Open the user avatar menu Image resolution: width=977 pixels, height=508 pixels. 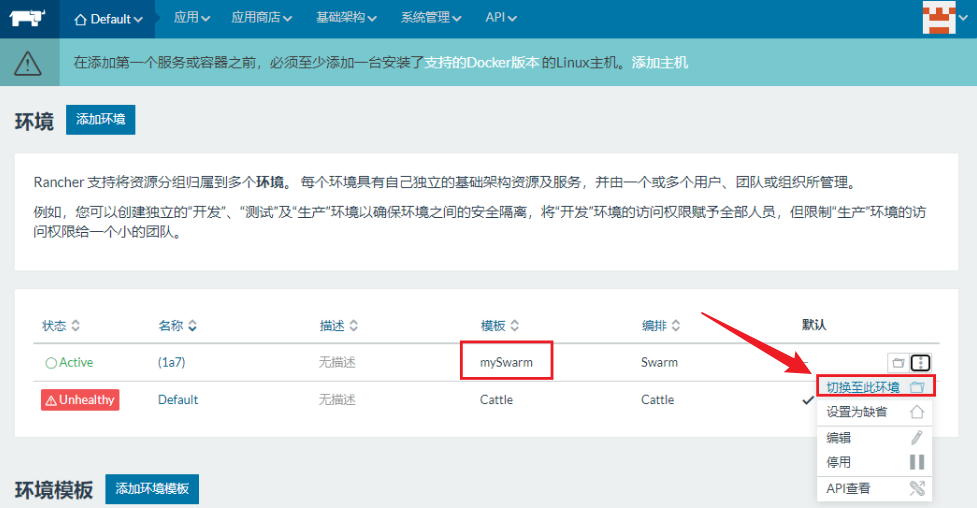point(945,17)
